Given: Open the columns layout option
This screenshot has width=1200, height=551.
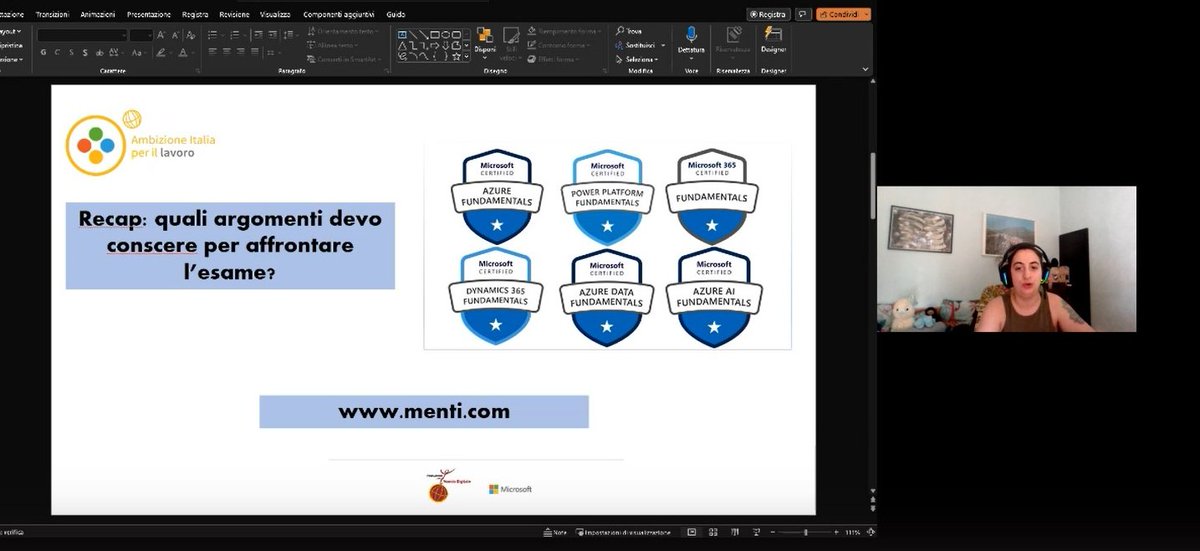Looking at the screenshot, I should coord(273,52).
